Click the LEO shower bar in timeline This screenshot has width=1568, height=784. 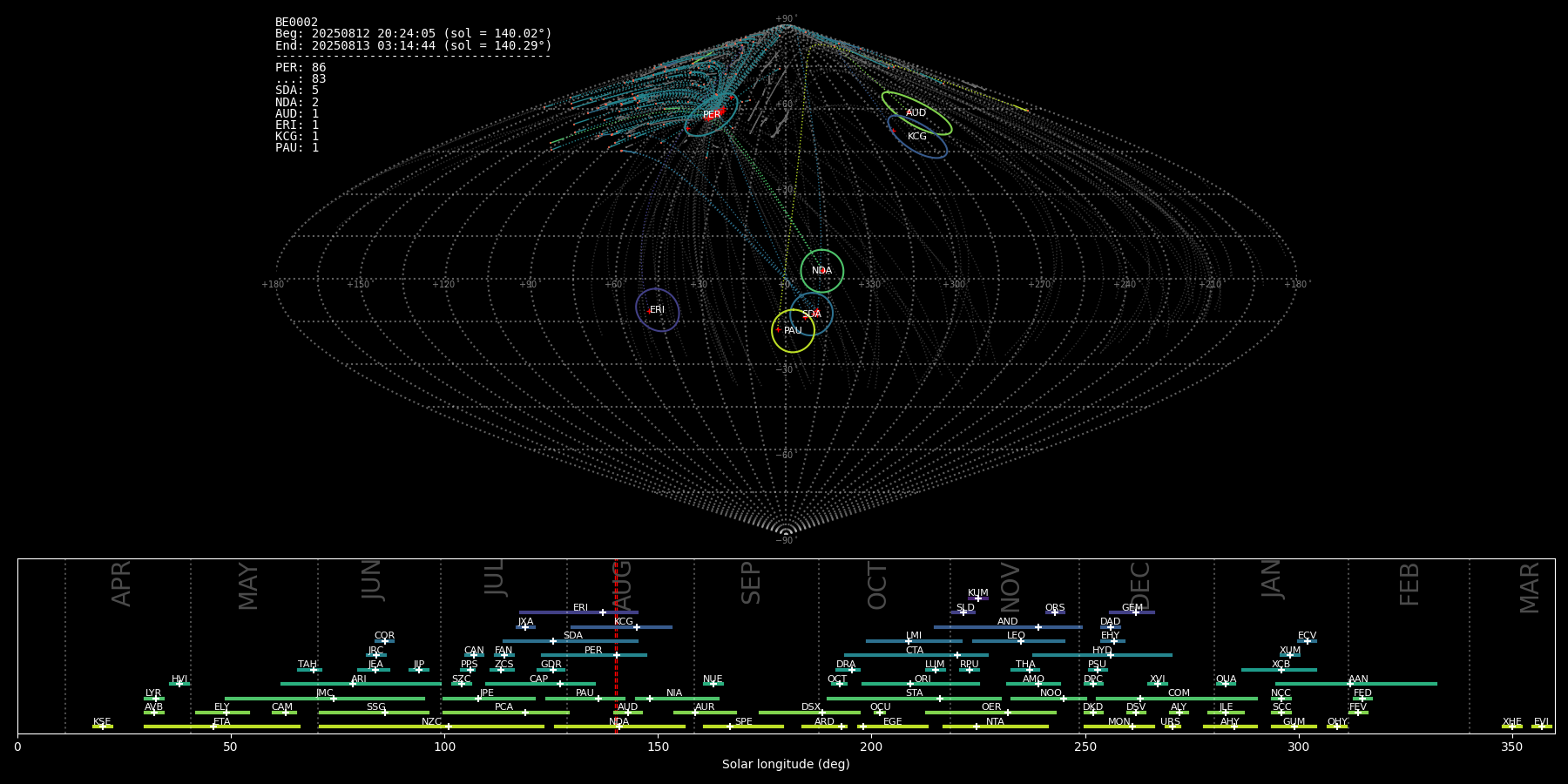click(x=1018, y=641)
